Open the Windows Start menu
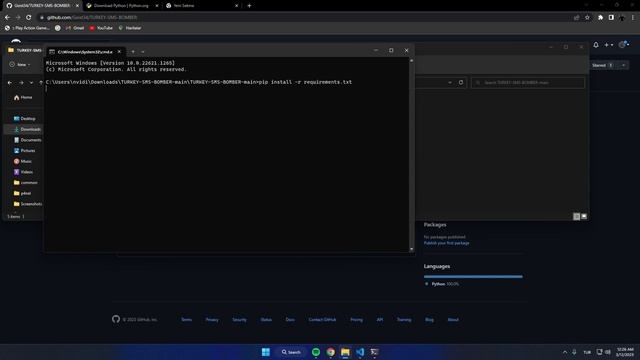Viewport: 640px width, 360px height. tap(266, 352)
